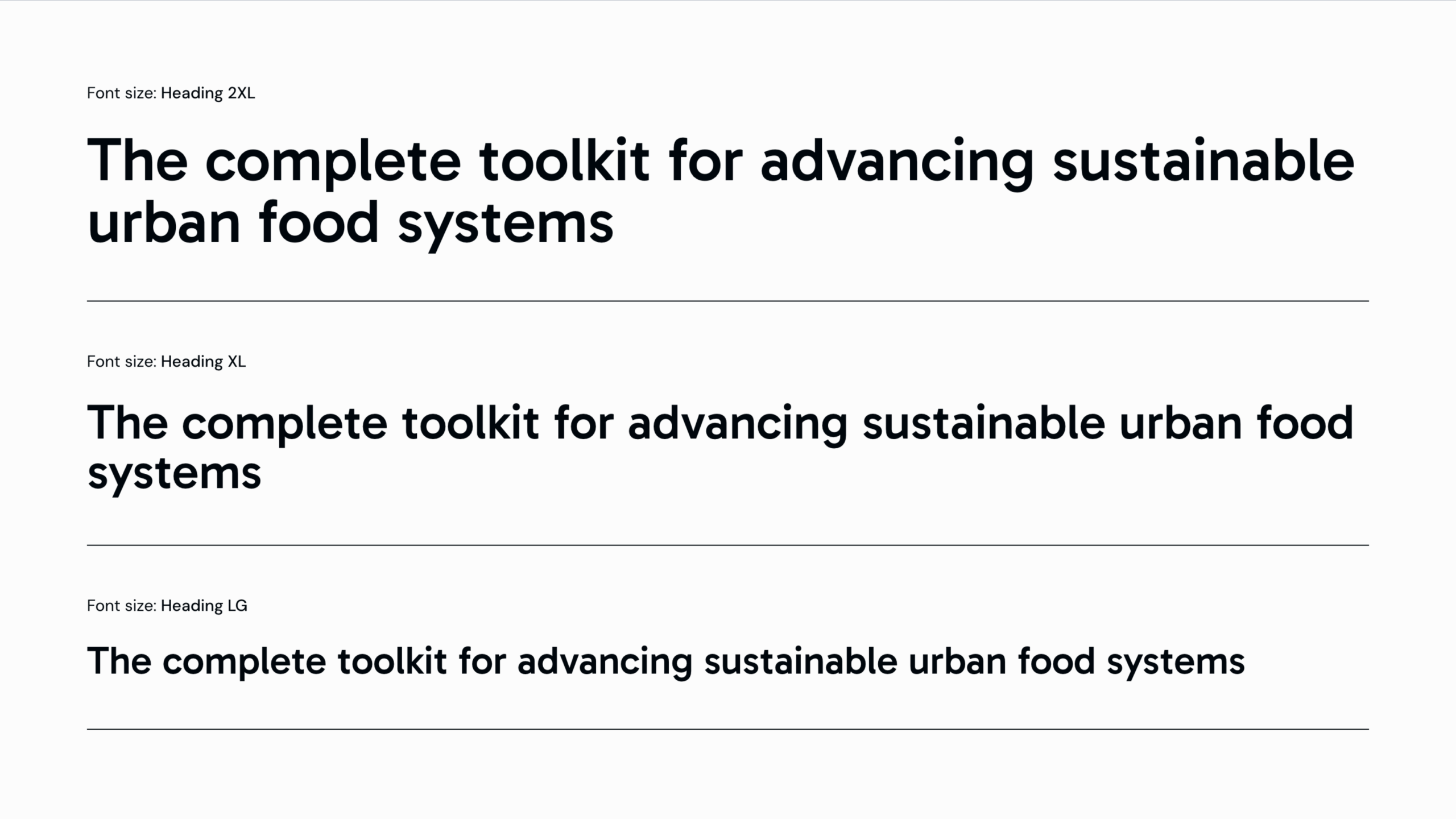
Task: Click the divider line below the XL heading
Action: [728, 545]
